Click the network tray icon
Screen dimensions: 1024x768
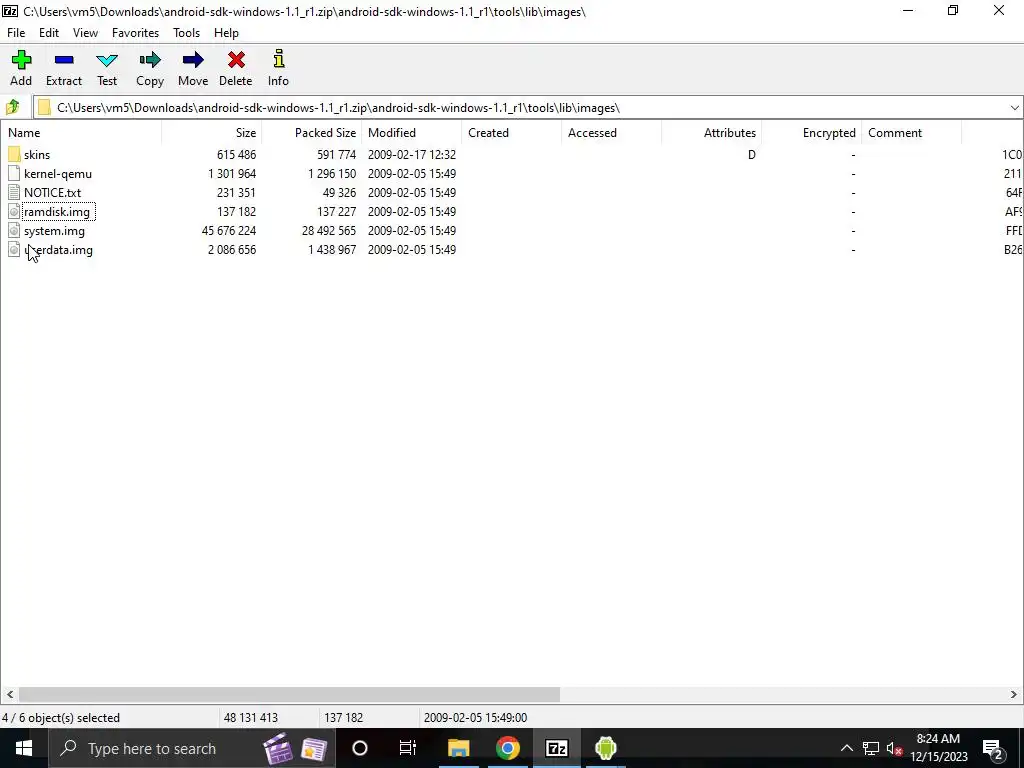[871, 748]
